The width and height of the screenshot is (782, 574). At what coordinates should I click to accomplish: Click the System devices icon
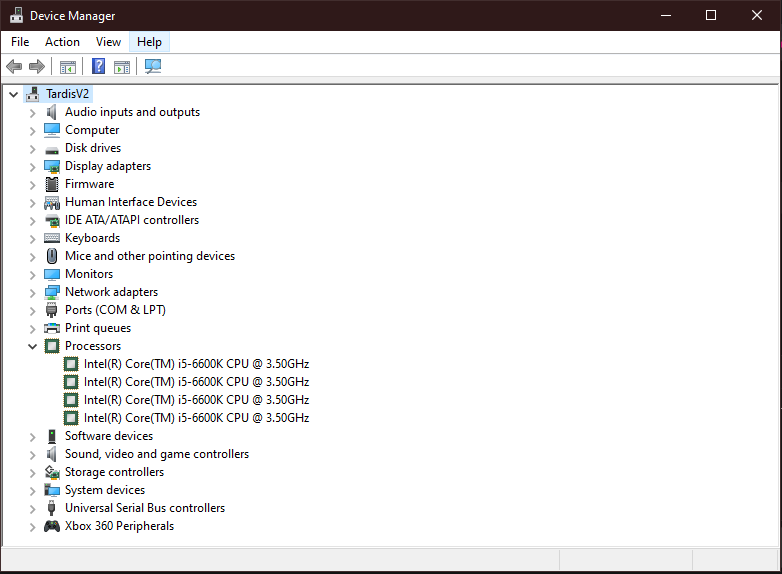52,490
